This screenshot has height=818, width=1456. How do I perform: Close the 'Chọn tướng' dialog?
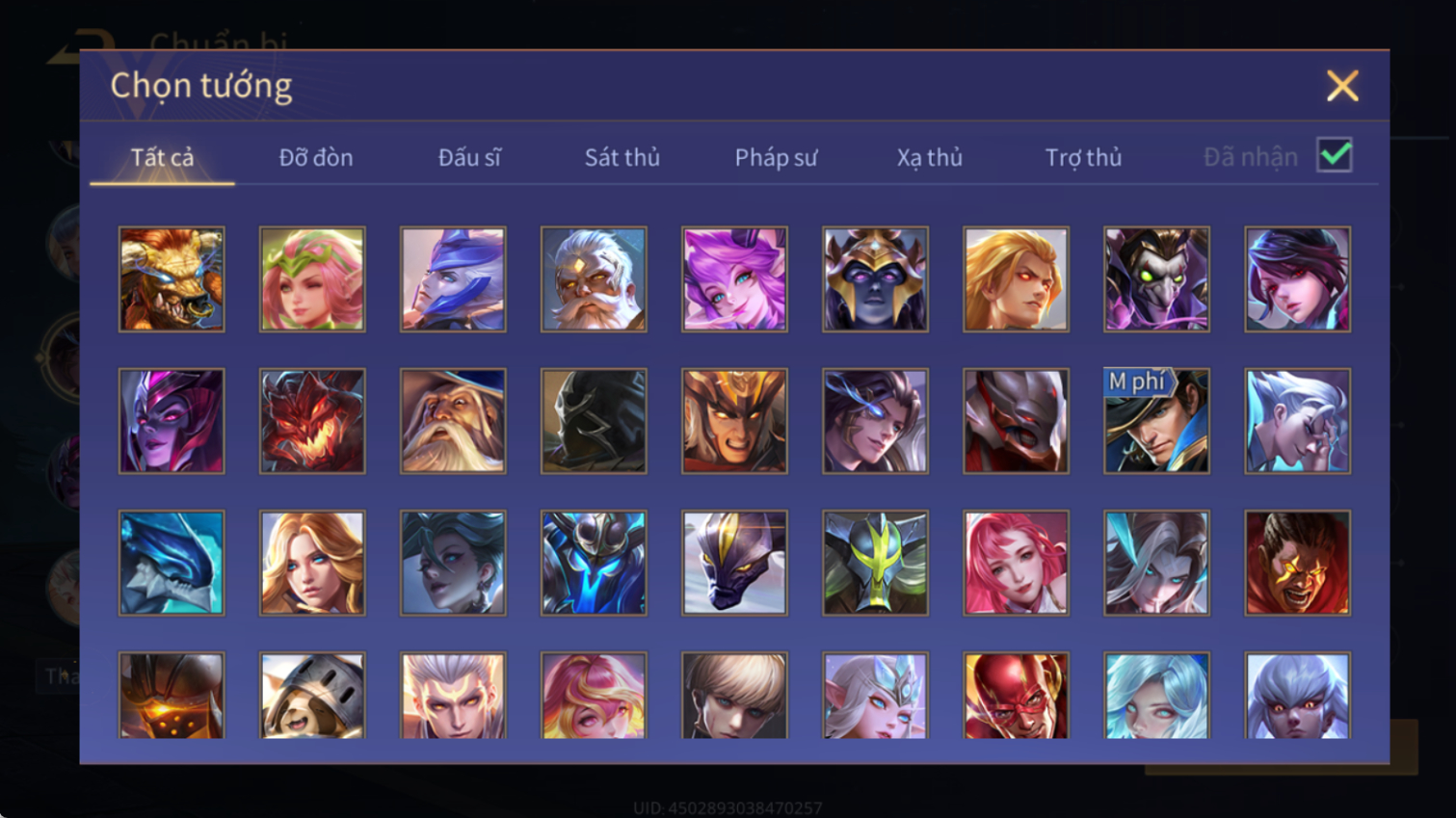click(1341, 86)
